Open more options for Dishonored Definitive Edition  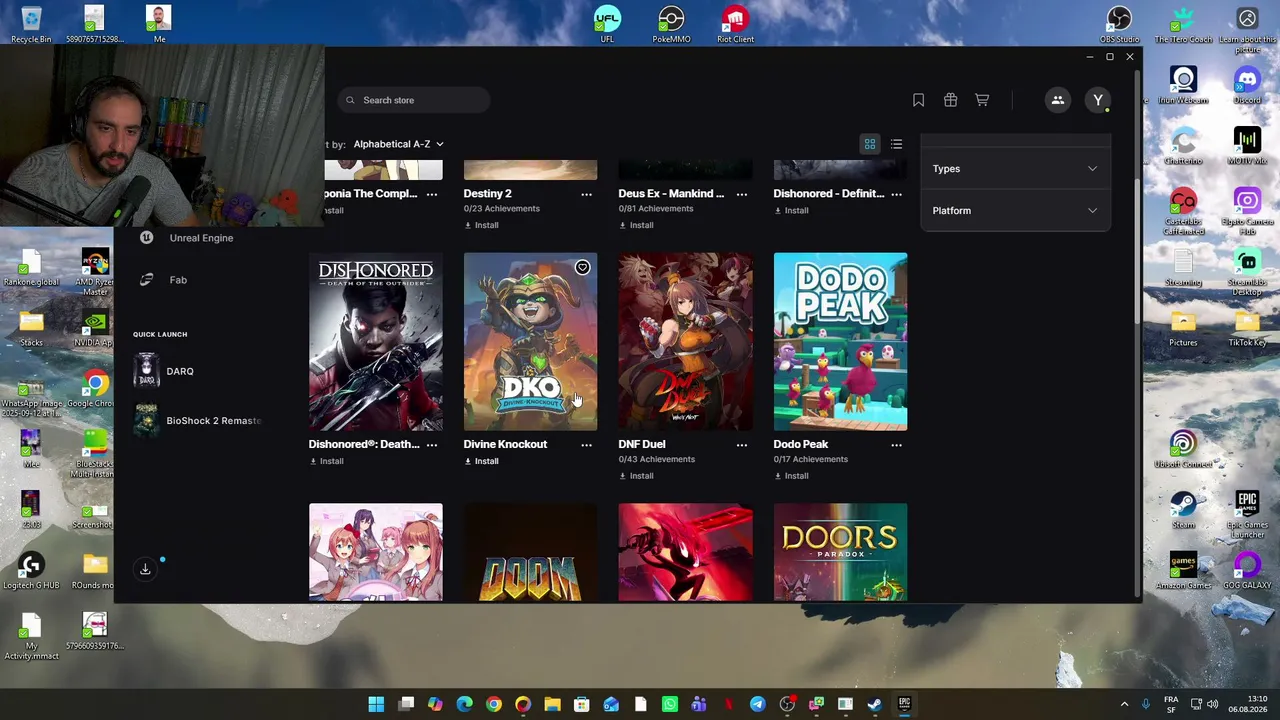pyautogui.click(x=897, y=194)
